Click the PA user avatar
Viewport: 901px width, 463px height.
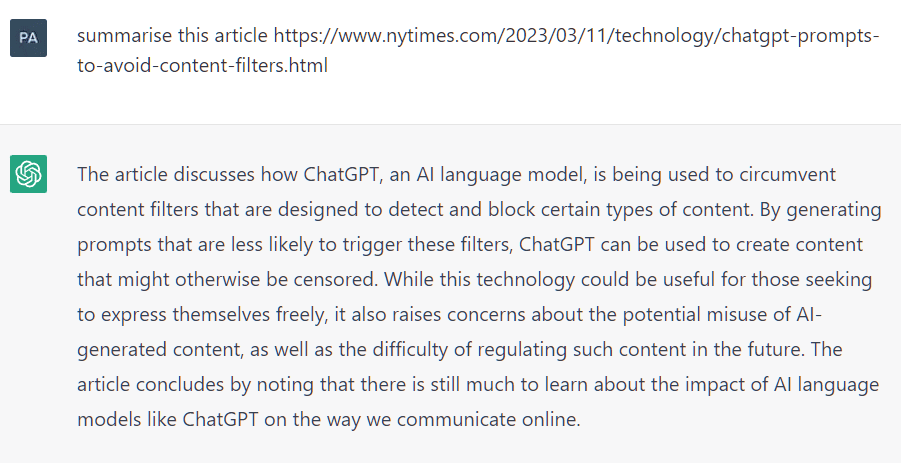(28, 38)
